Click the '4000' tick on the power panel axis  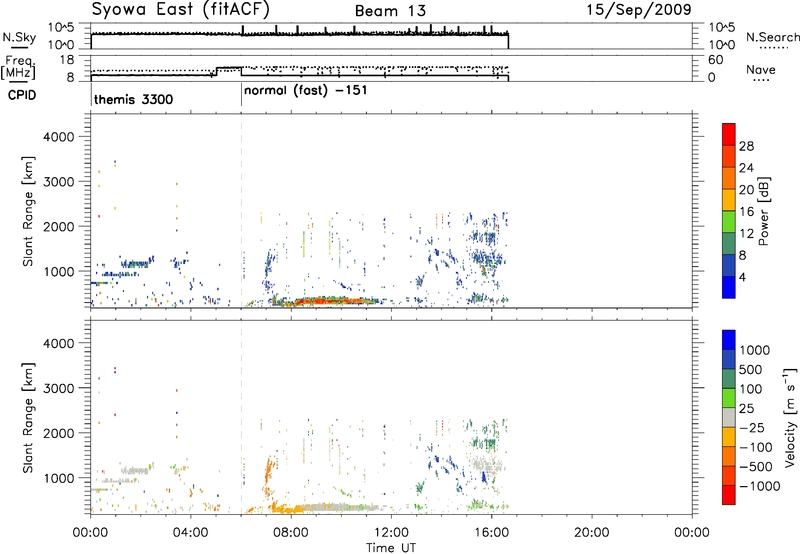[x=58, y=137]
